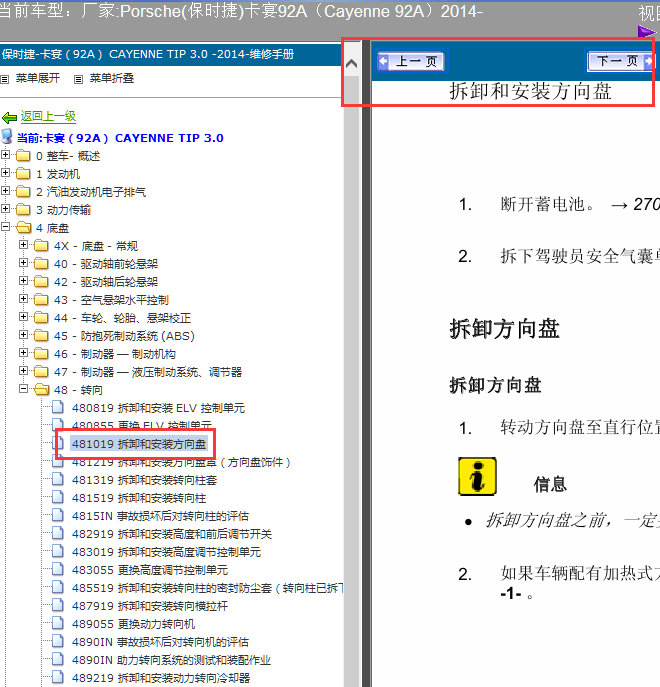The width and height of the screenshot is (660, 687).
Task: Click folder icon of 0 整车-概述
Action: [x=23, y=156]
